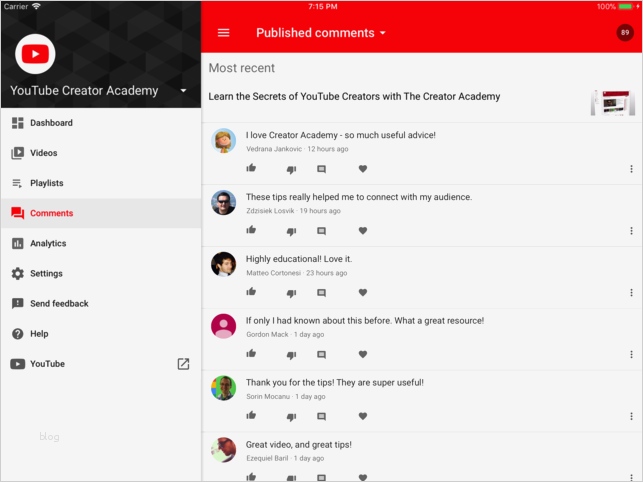
Task: Open more options for Vedrana Jankovic's comment
Action: (631, 169)
